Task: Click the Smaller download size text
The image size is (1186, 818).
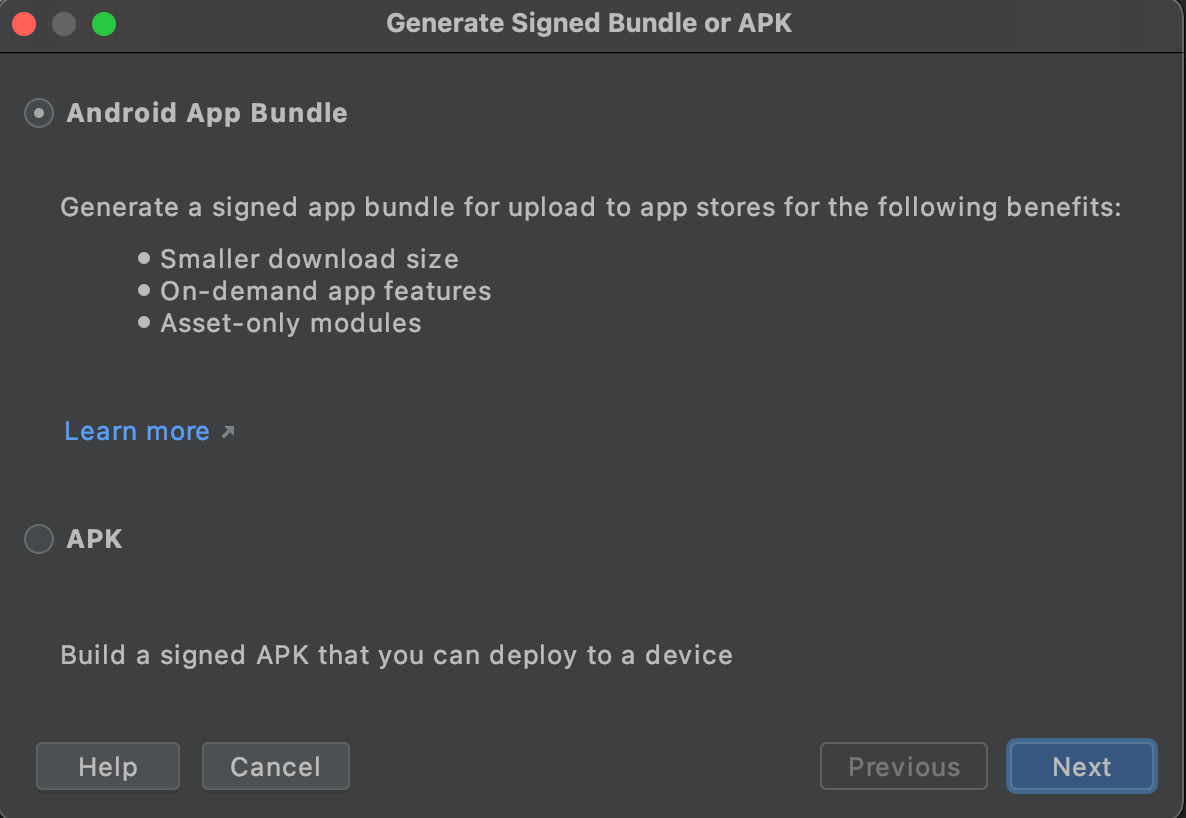Action: tap(309, 259)
